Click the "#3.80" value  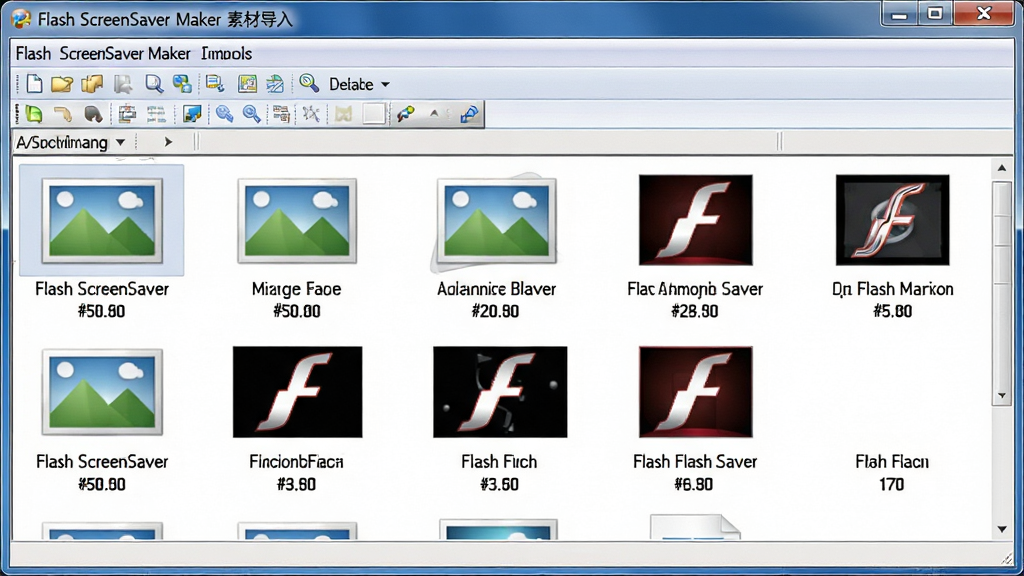click(x=296, y=485)
